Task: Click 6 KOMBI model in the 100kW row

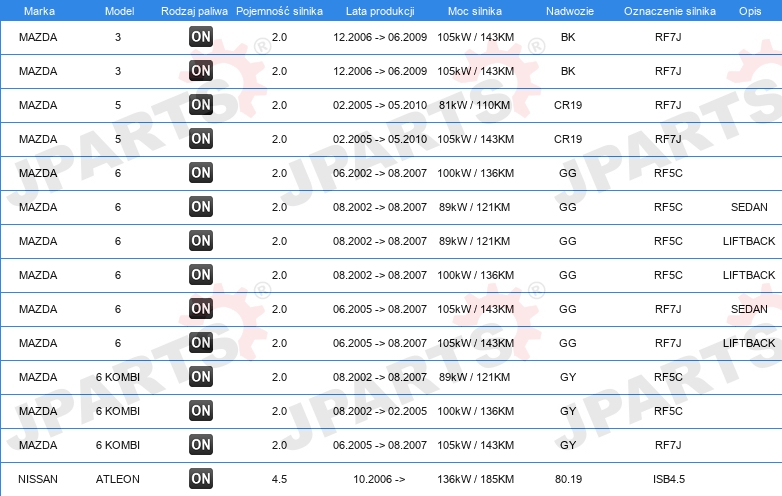Action: pos(118,411)
